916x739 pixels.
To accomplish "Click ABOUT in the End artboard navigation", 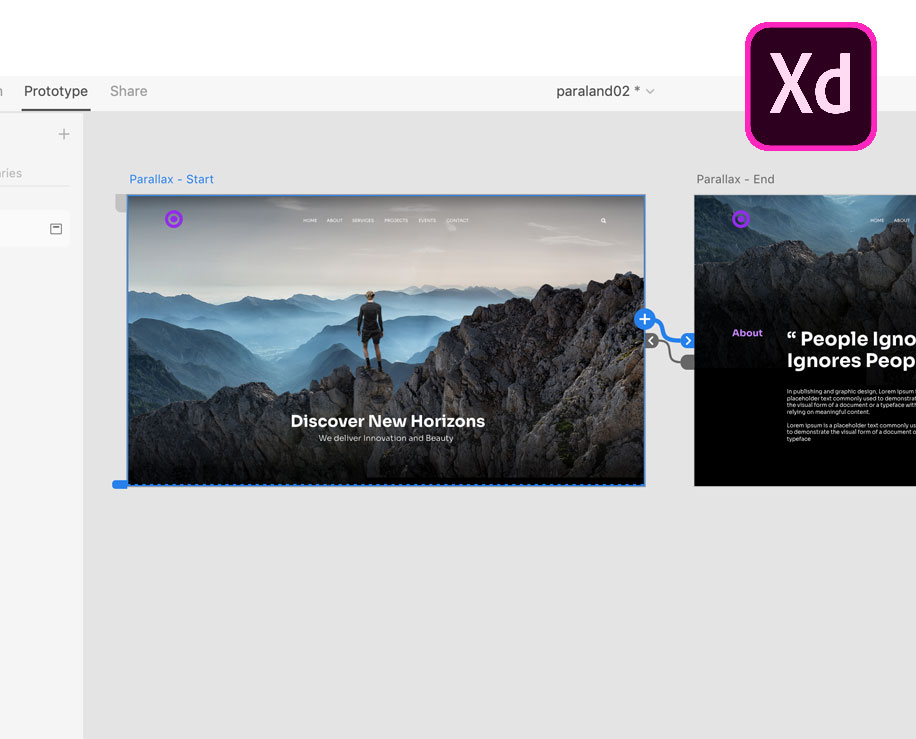I will click(x=902, y=220).
